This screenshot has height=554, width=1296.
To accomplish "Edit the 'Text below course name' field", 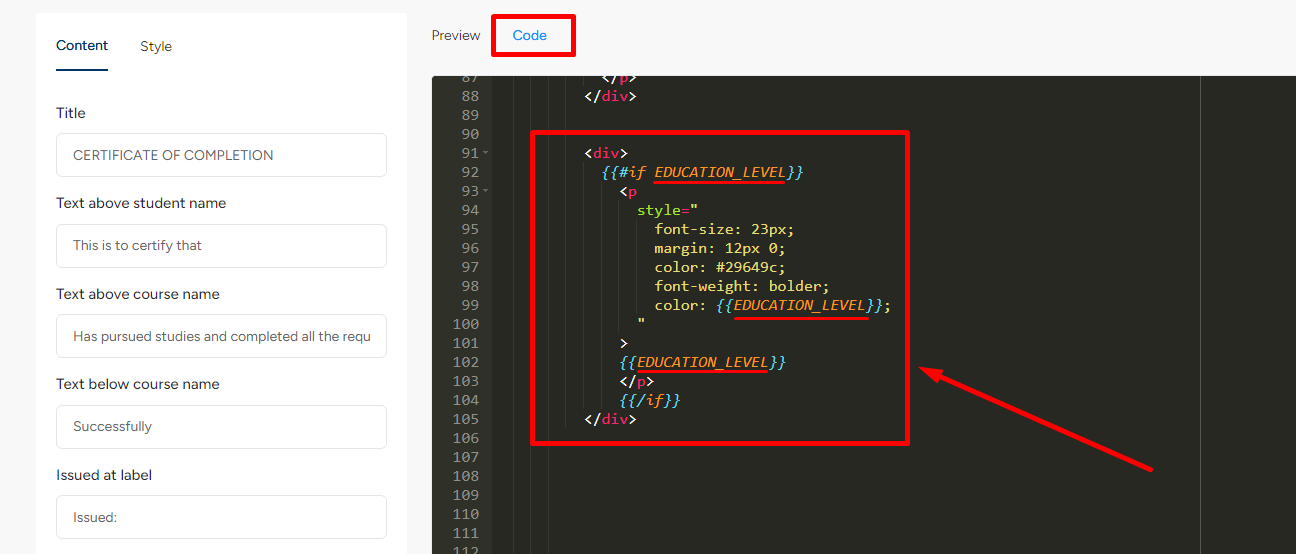I will tap(221, 426).
